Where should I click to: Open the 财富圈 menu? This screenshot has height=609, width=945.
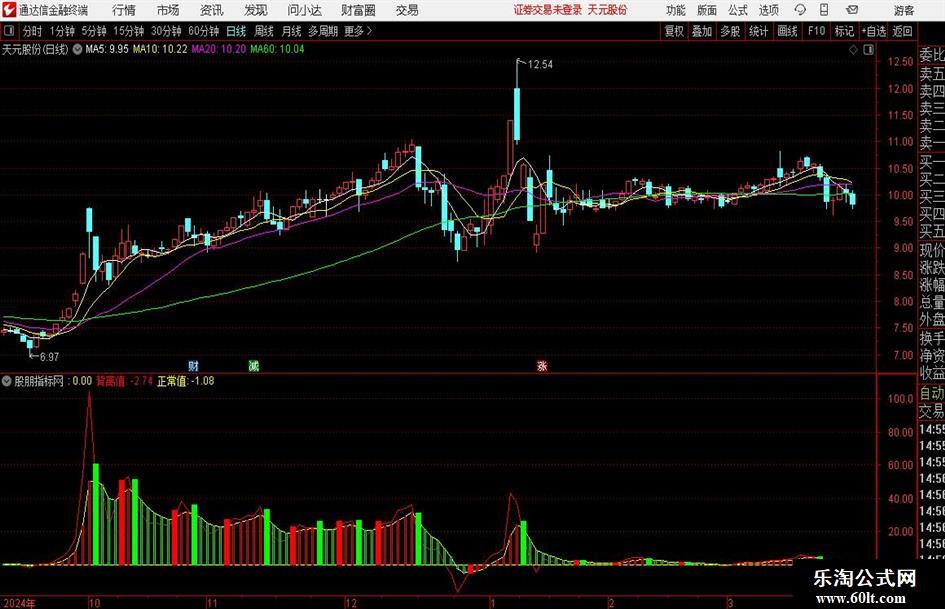(358, 10)
